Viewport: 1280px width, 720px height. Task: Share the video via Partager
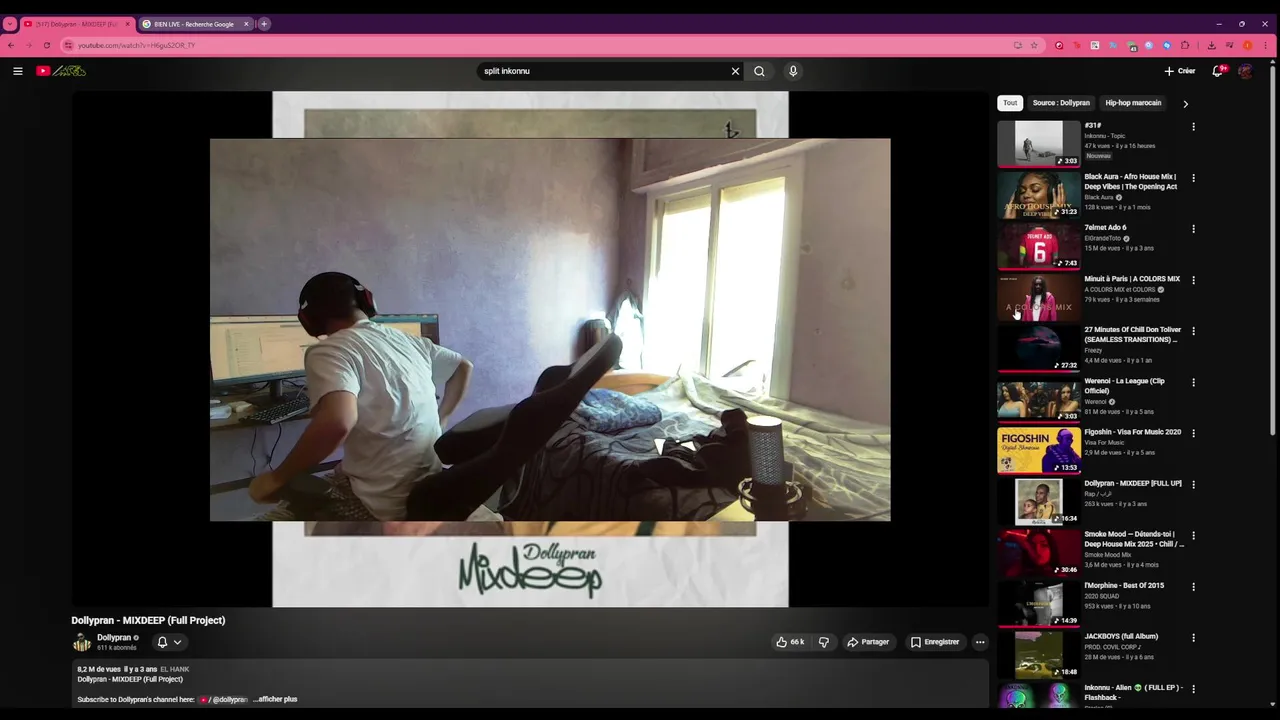pos(868,642)
